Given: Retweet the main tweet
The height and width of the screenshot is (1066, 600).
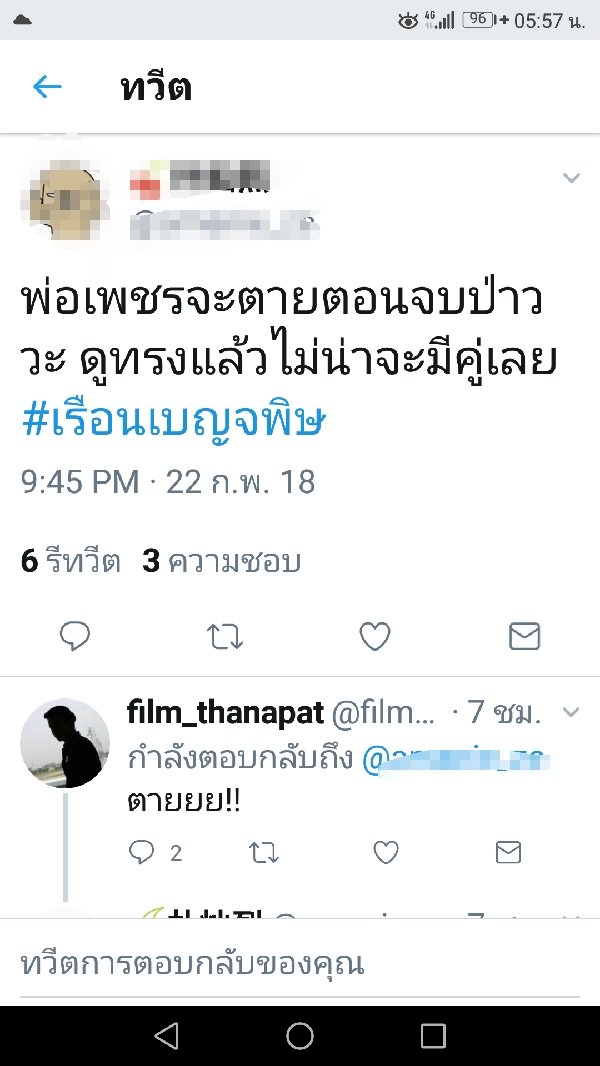Looking at the screenshot, I should [x=225, y=637].
